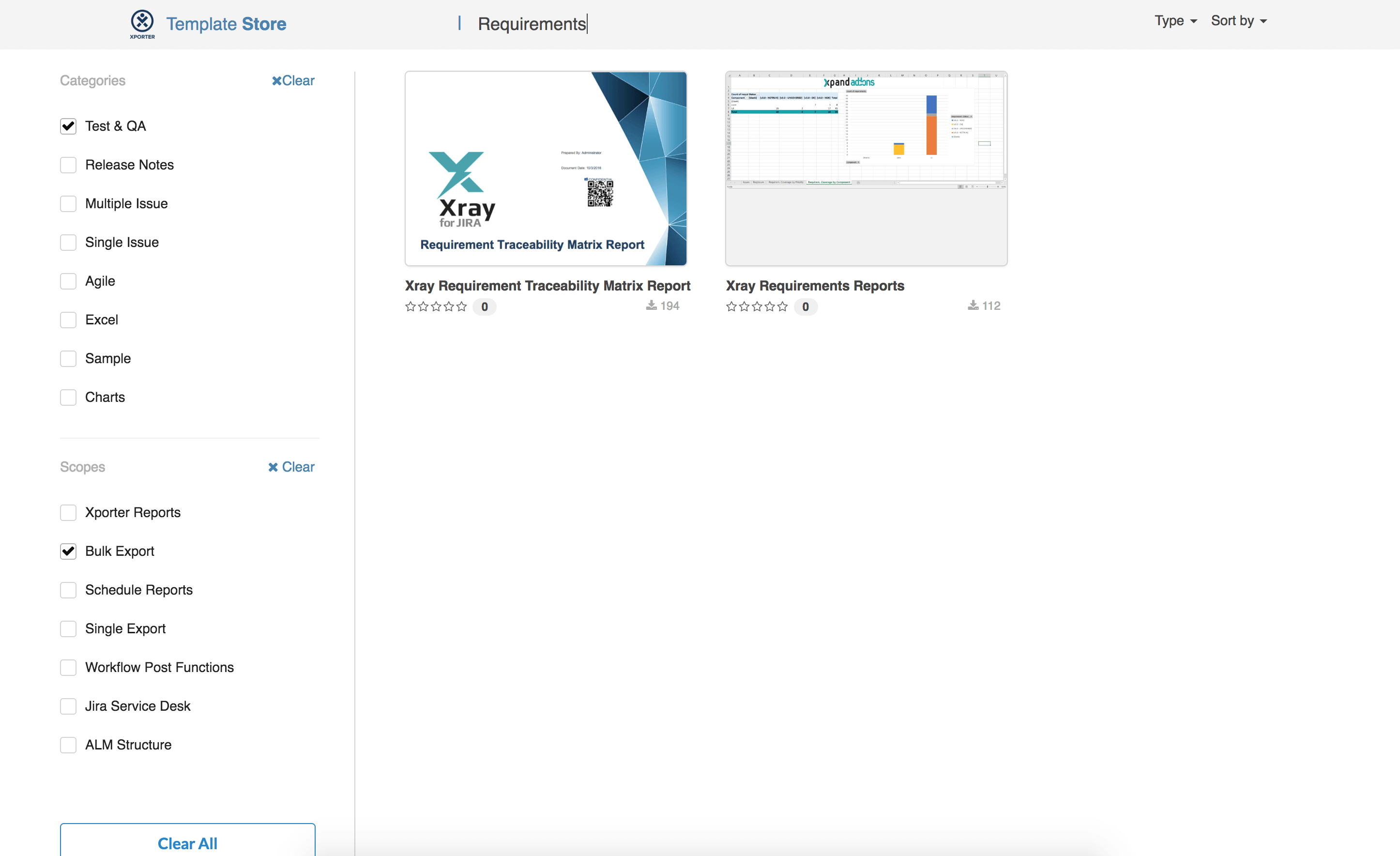The height and width of the screenshot is (856, 1400).
Task: Click star rating of Xray Requirements Reports
Action: [x=757, y=307]
